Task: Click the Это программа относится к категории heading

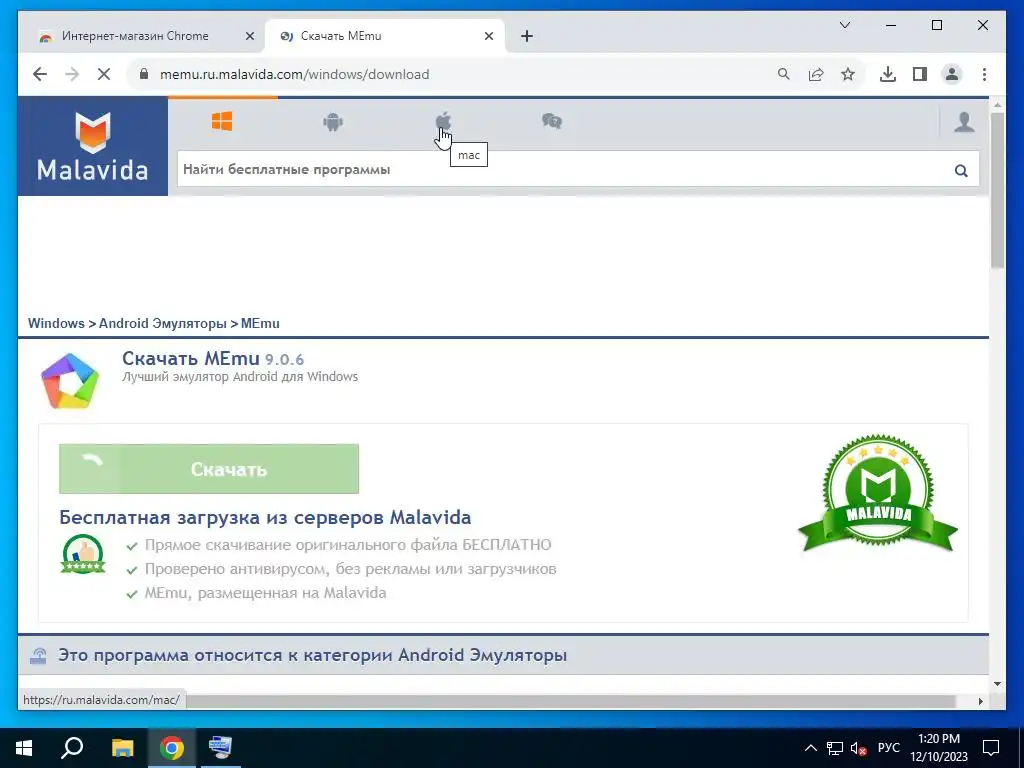Action: point(312,655)
